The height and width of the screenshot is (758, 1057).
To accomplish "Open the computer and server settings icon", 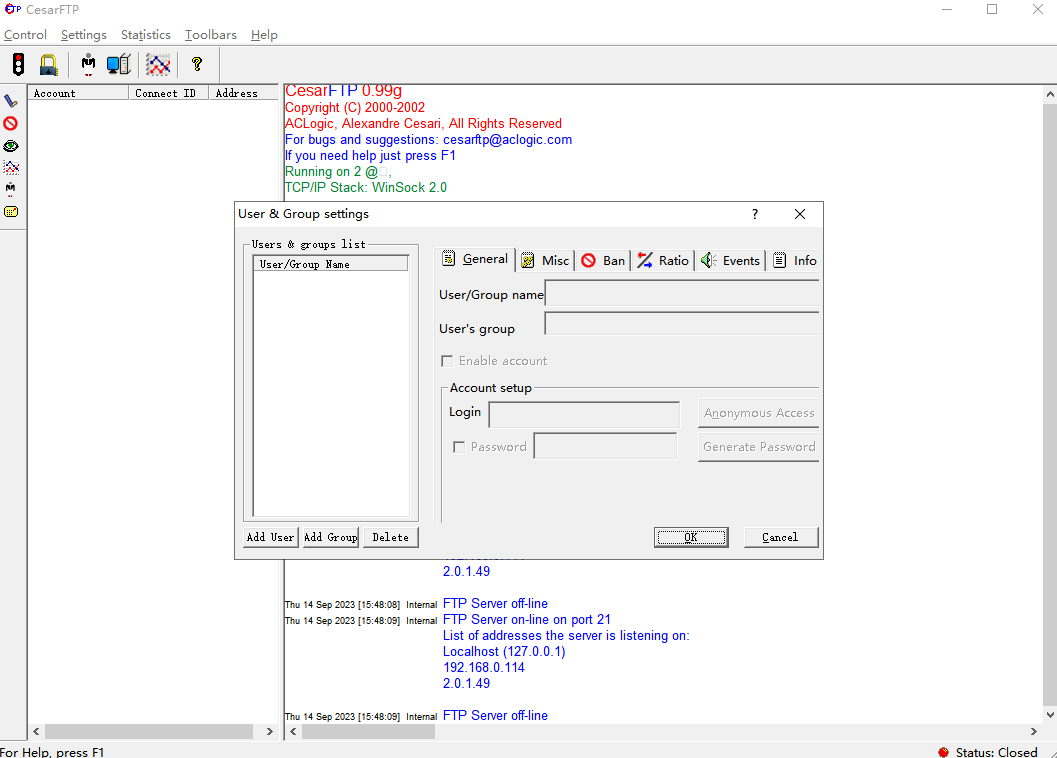I will click(119, 65).
